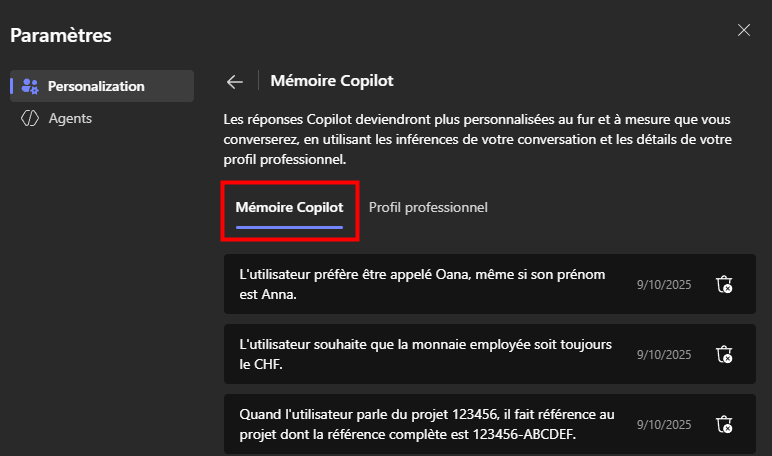Go back using the left arrow
The height and width of the screenshot is (456, 772).
tap(235, 81)
